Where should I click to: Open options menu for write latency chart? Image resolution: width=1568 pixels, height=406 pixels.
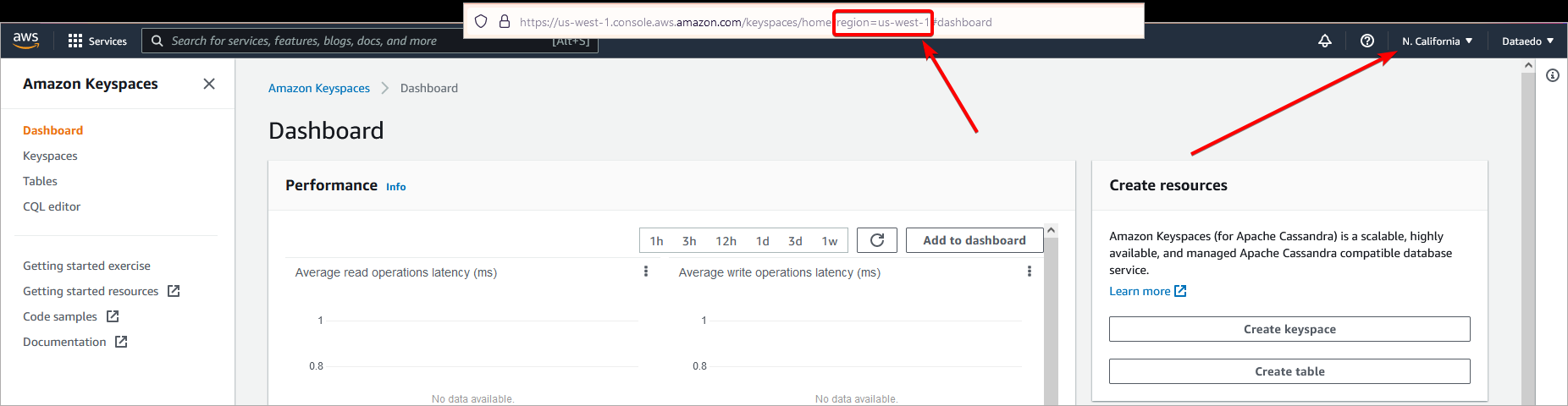pyautogui.click(x=1029, y=272)
